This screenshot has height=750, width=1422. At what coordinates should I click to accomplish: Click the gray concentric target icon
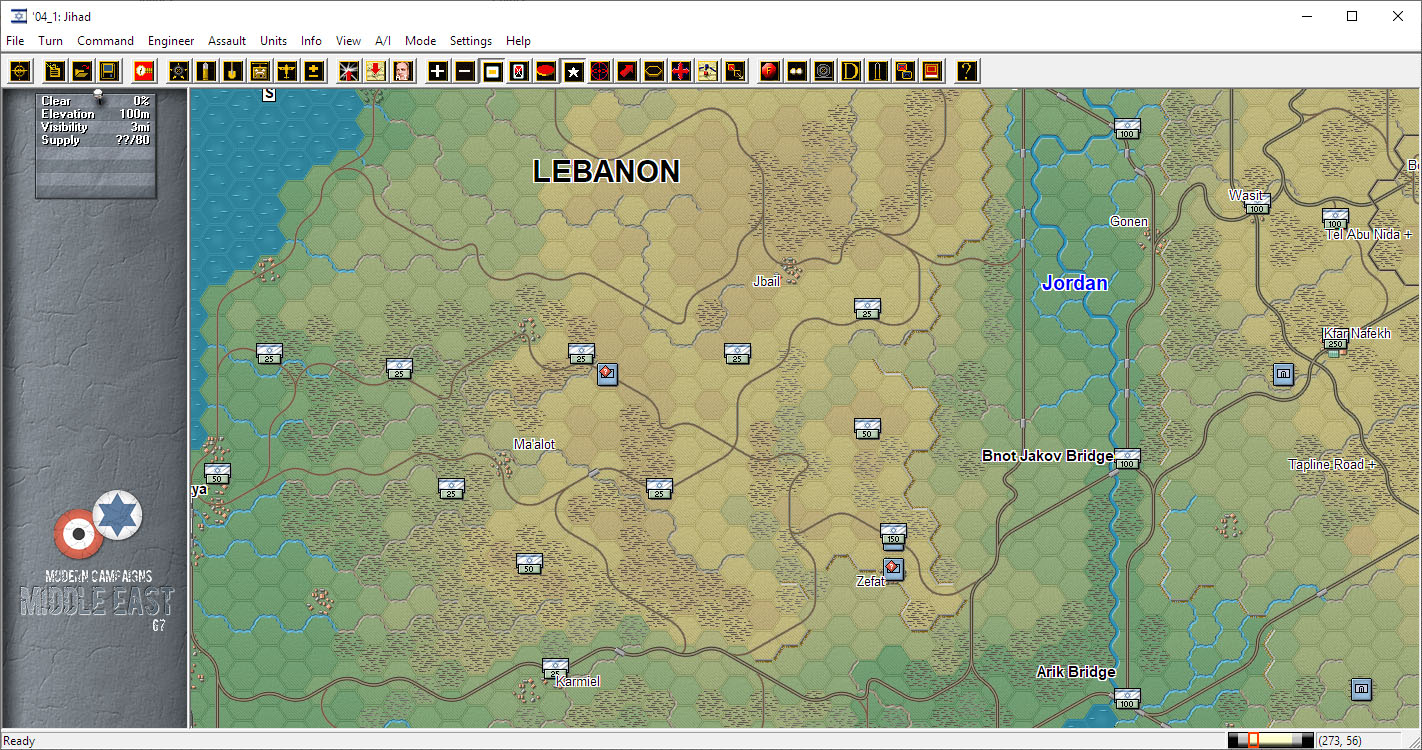(x=824, y=71)
